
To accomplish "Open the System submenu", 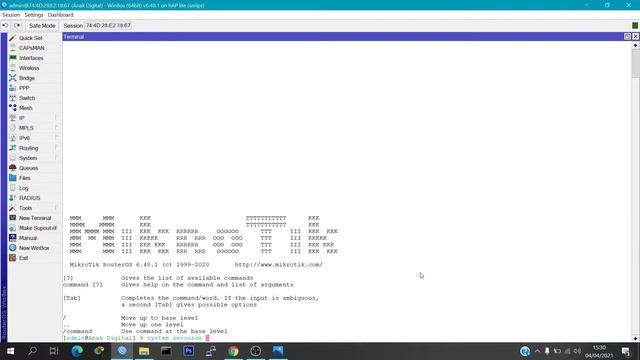I will tap(28, 158).
